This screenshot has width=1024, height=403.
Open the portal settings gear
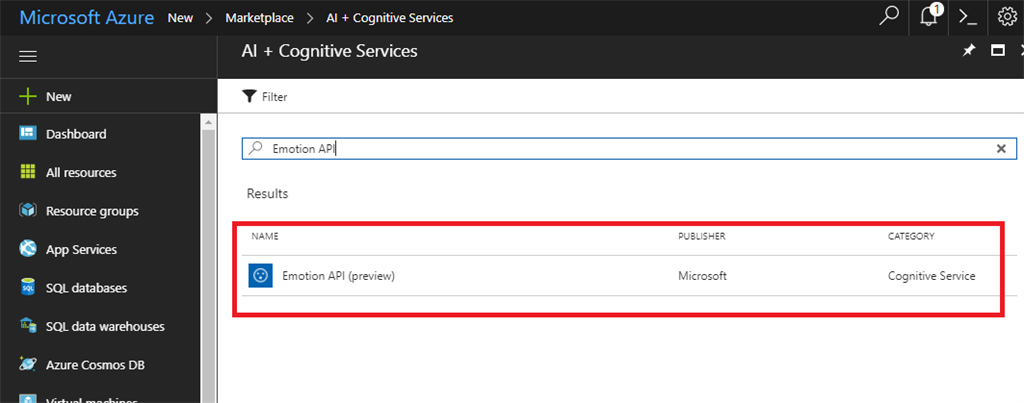pos(1007,17)
